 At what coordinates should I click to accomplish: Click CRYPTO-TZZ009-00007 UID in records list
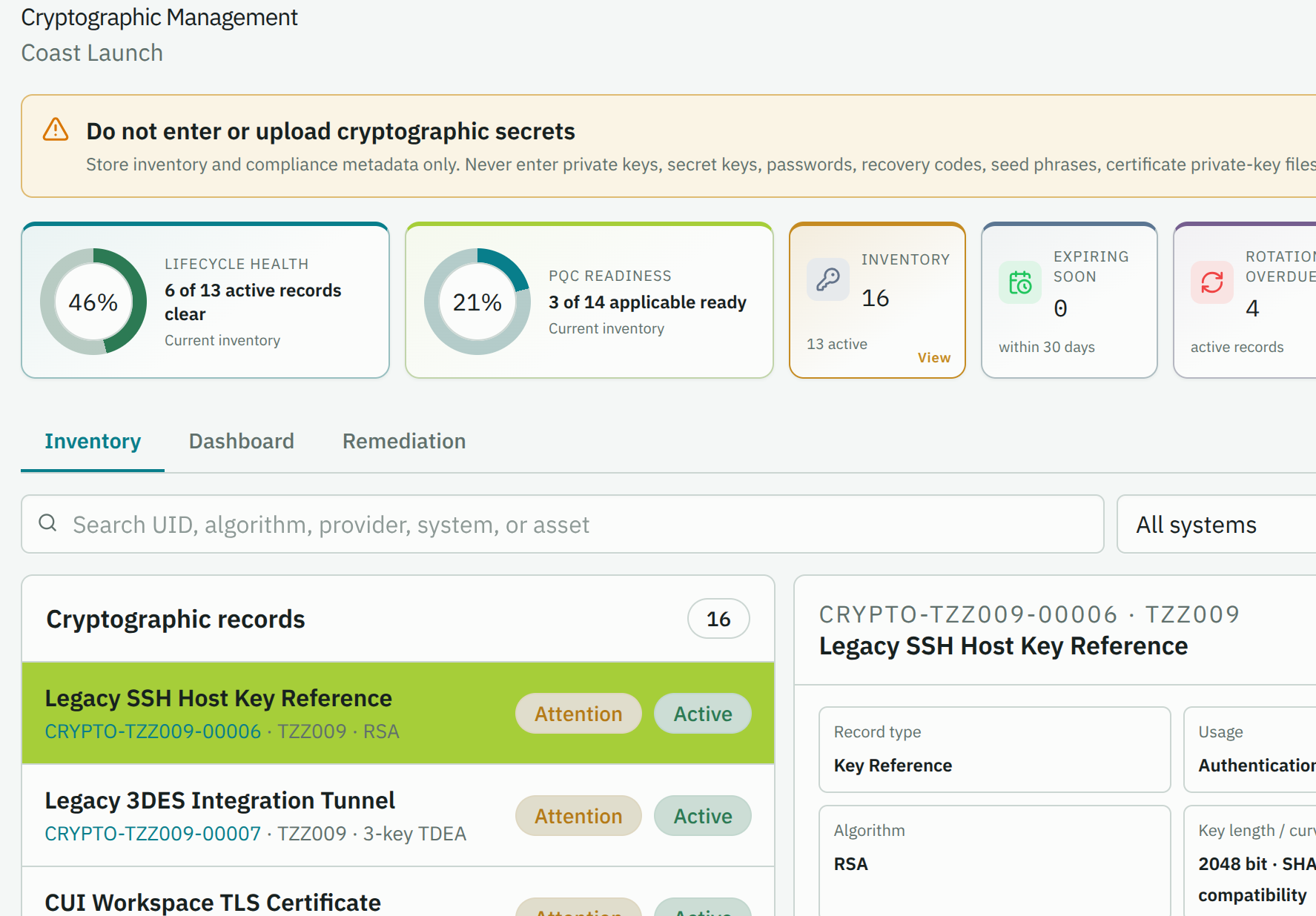point(153,834)
